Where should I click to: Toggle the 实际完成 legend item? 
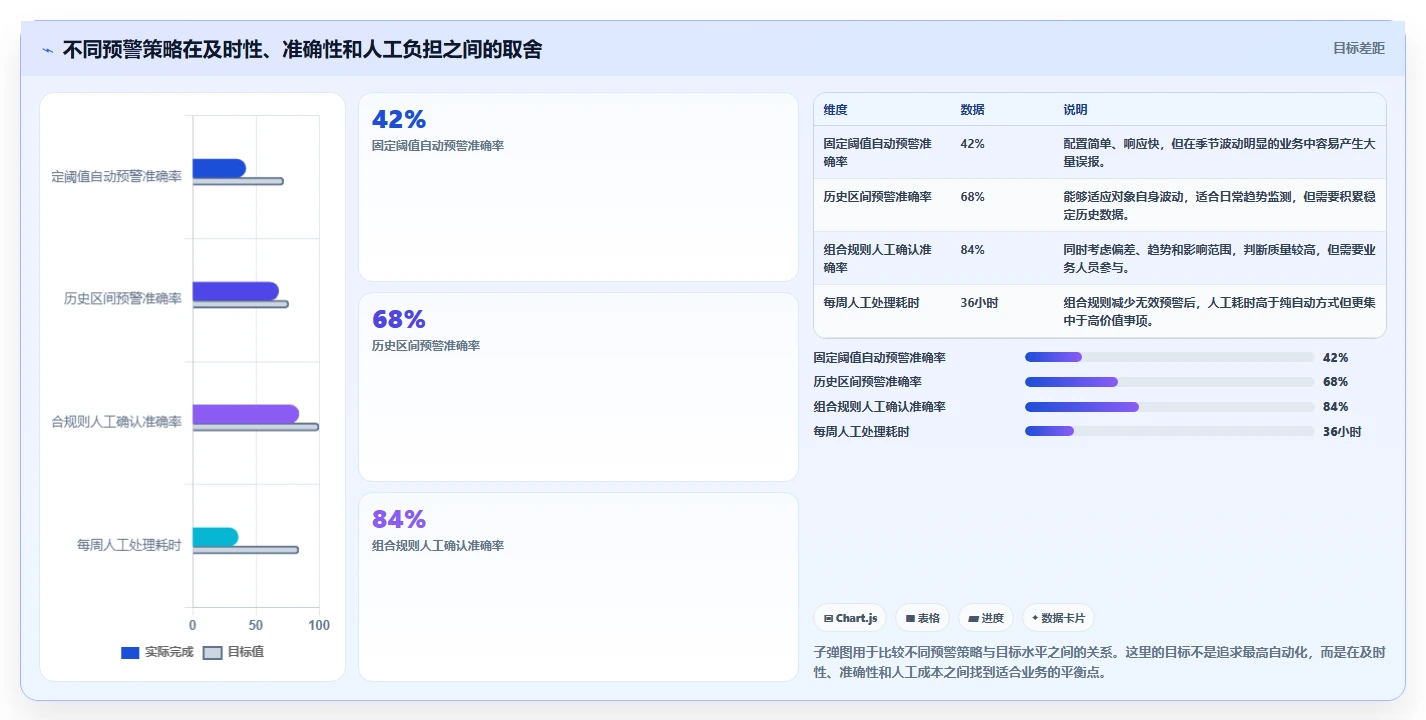pyautogui.click(x=157, y=652)
